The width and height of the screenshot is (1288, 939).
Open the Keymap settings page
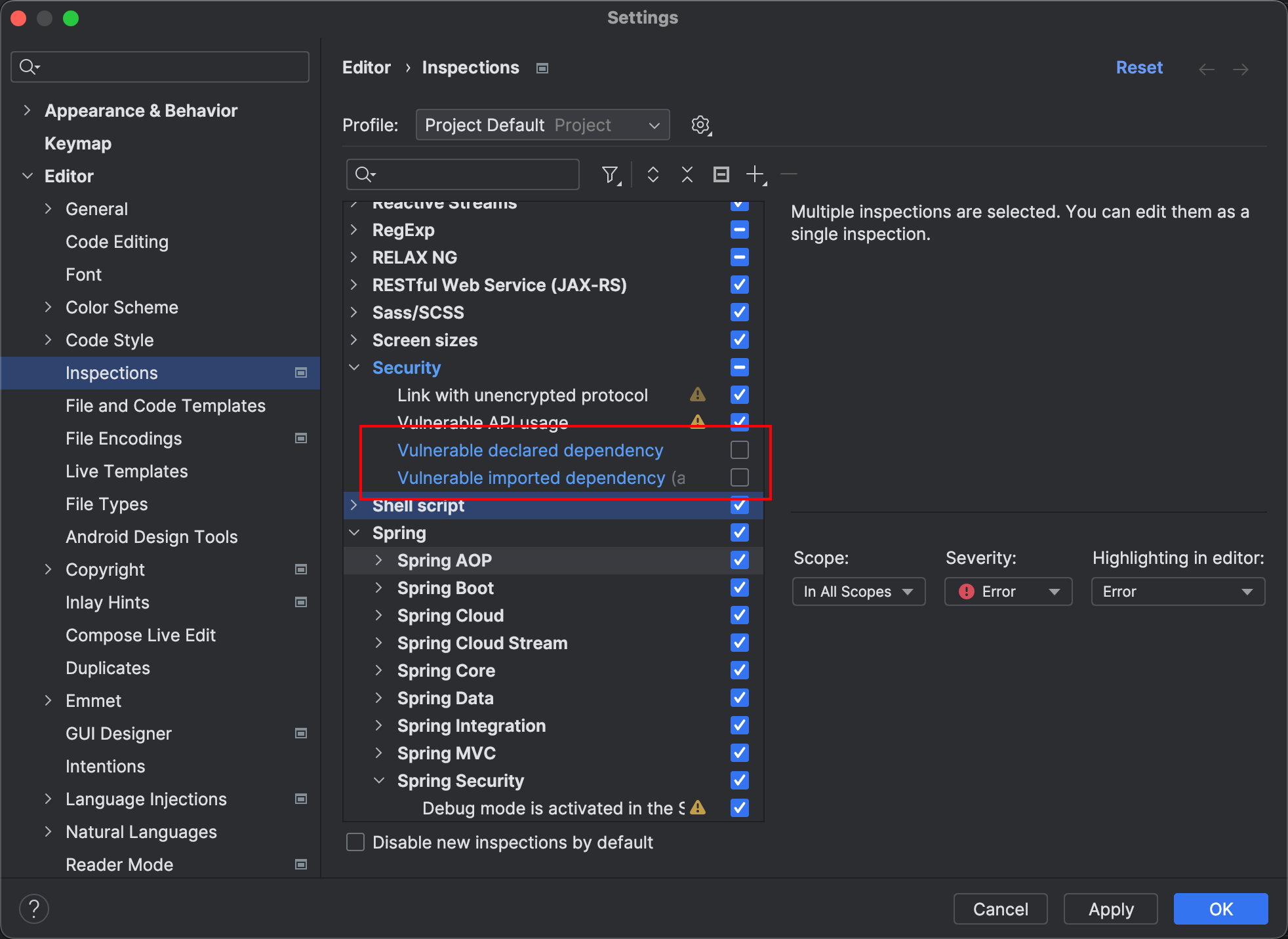tap(78, 144)
